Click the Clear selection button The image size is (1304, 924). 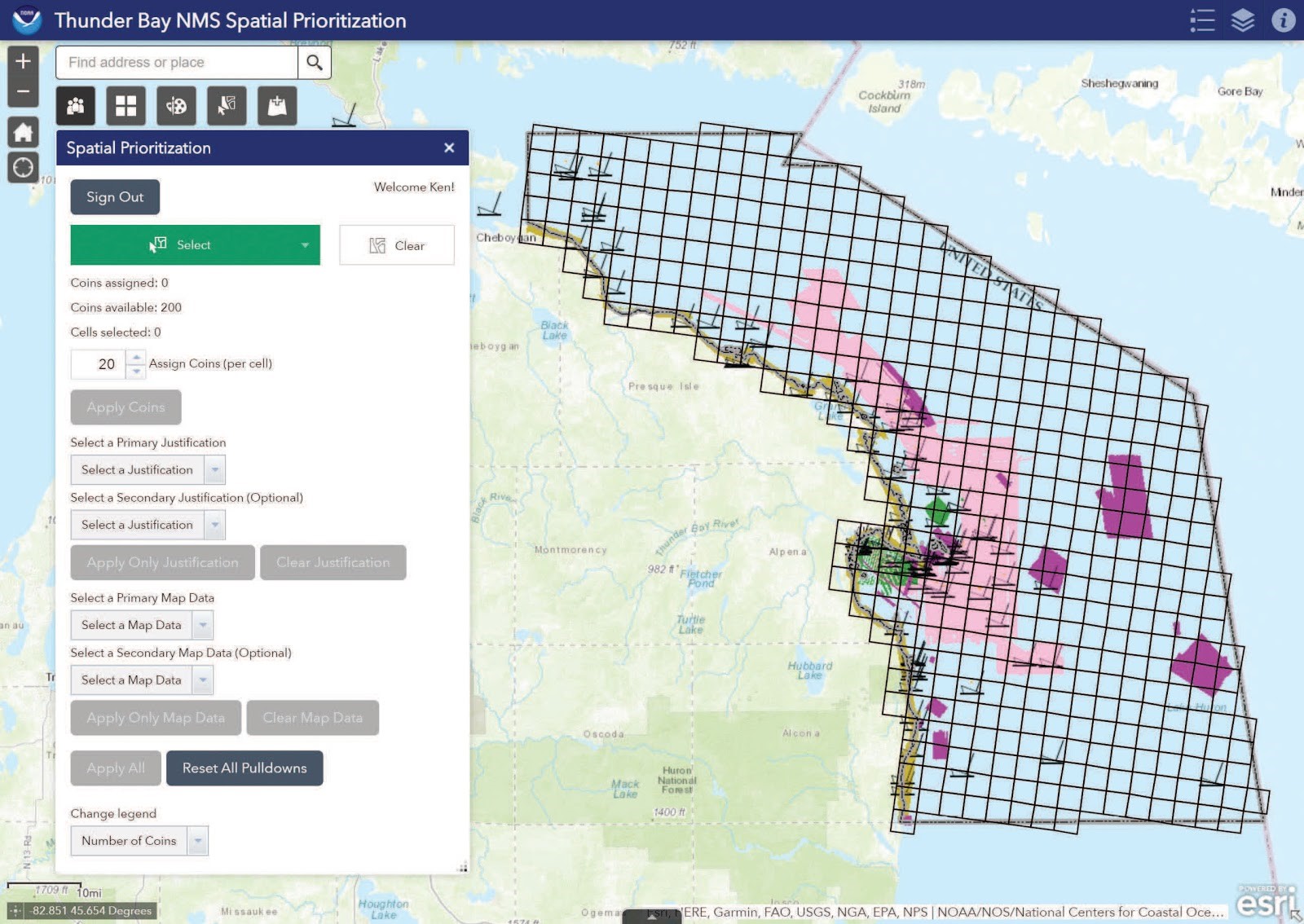(397, 245)
